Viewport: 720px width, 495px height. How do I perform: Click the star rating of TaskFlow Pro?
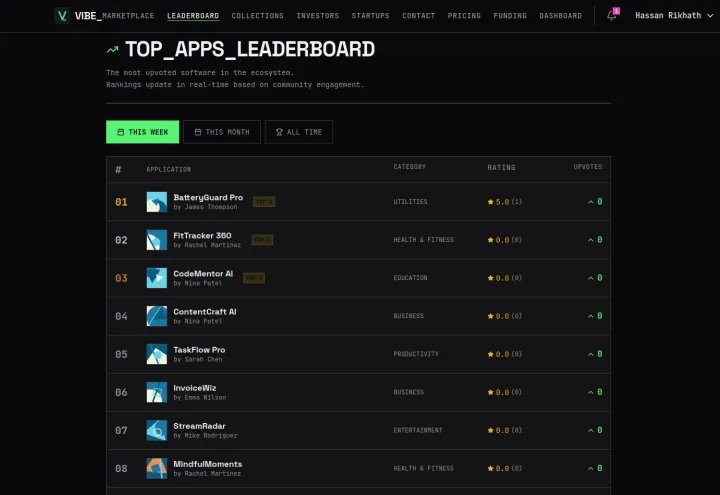point(505,354)
